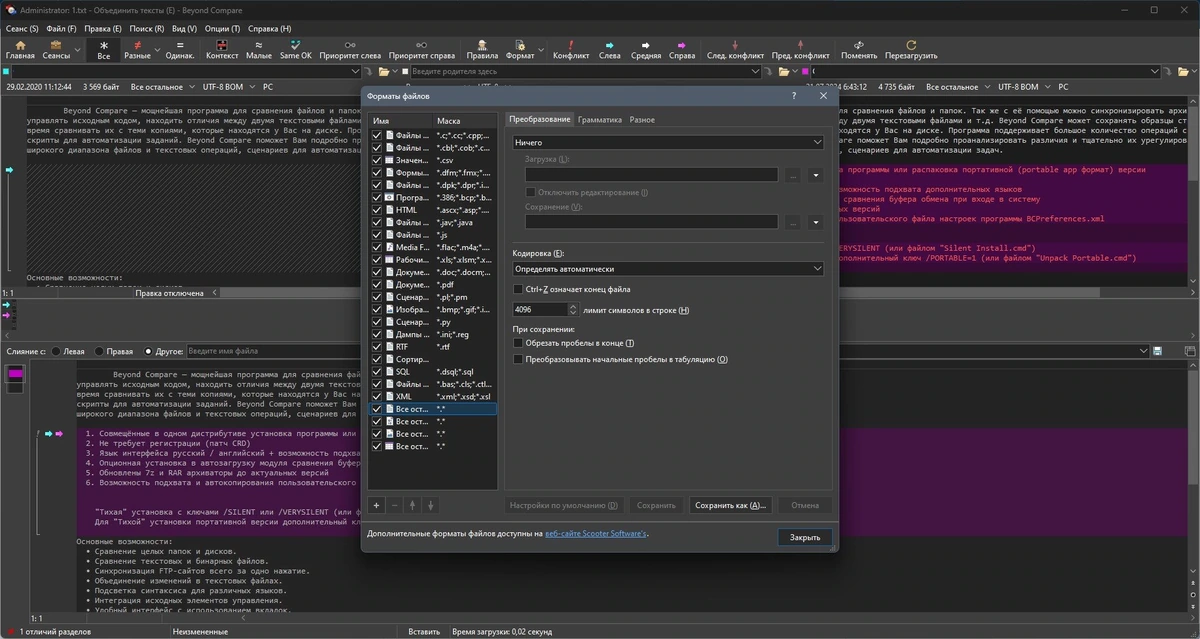Open веб-сайте Scooter Software's link
The height and width of the screenshot is (639, 1200).
[x=596, y=534]
